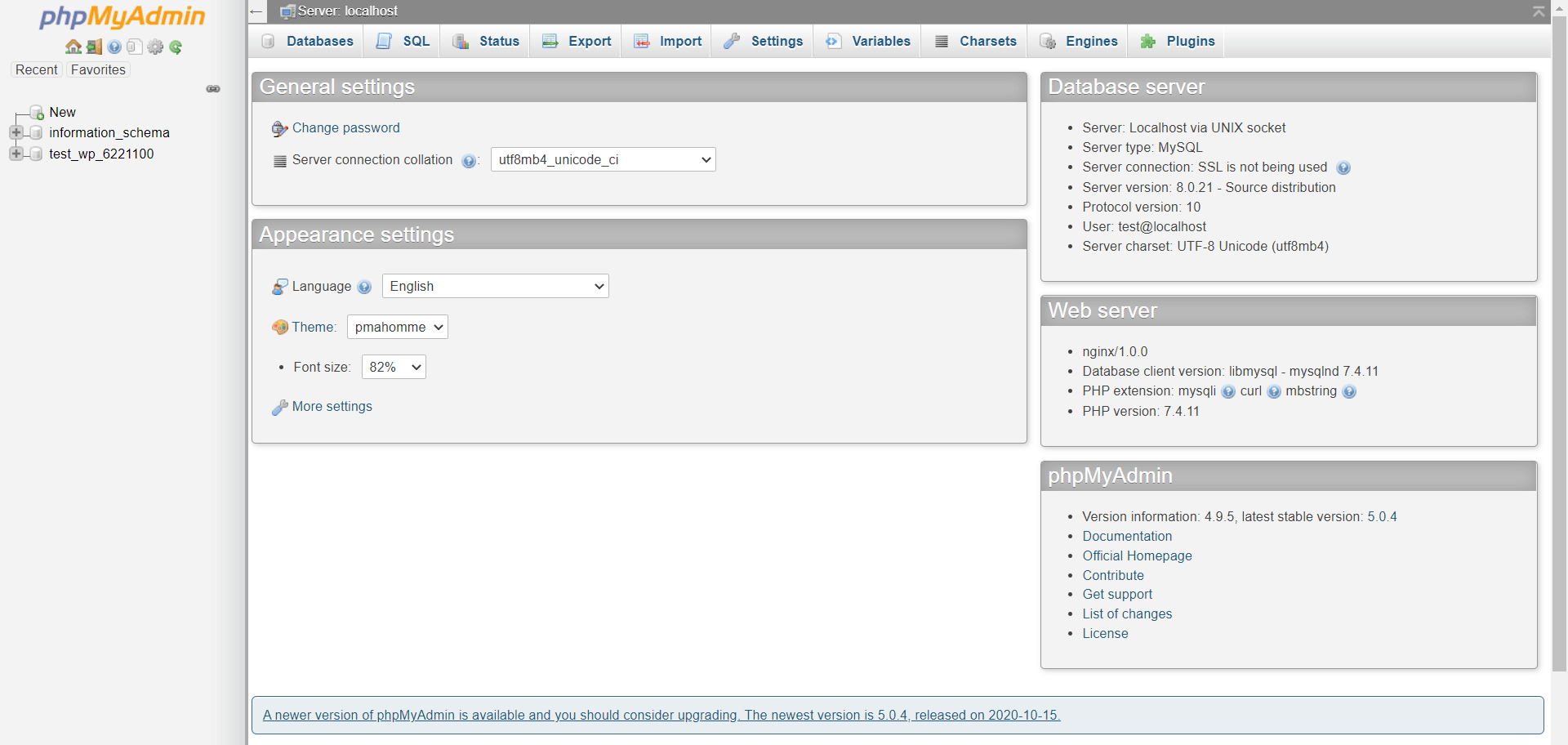The height and width of the screenshot is (745, 1568).
Task: Click 'PHP version: 7.4.11' text
Action: 1141,411
